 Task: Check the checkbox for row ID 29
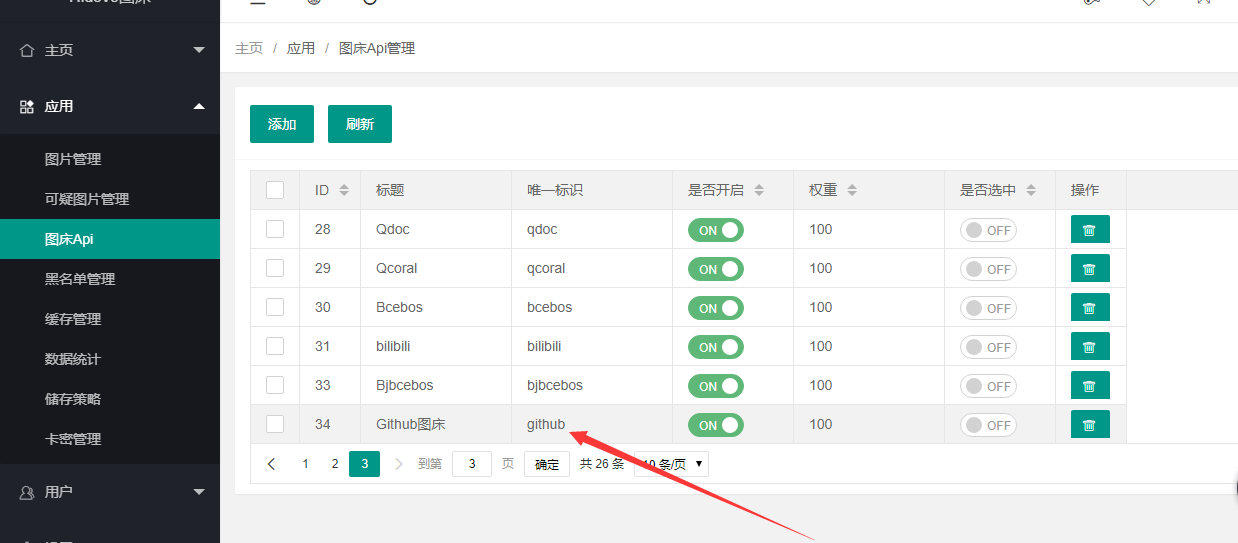click(275, 268)
